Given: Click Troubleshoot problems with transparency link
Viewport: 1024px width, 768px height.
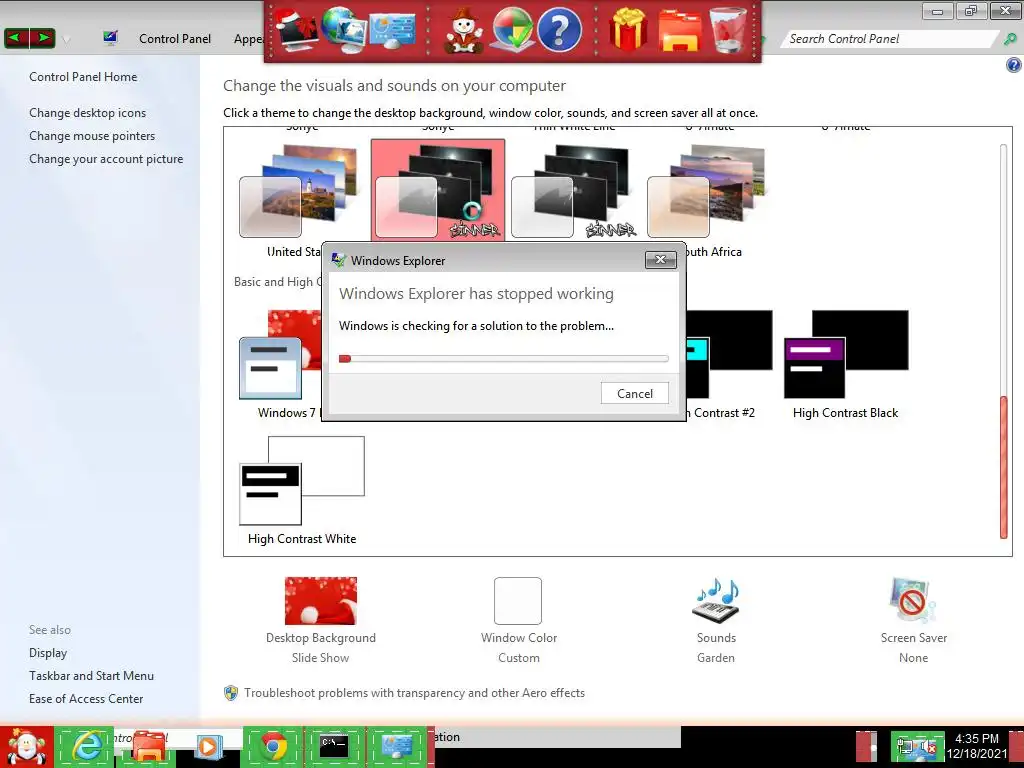Looking at the screenshot, I should click(415, 693).
